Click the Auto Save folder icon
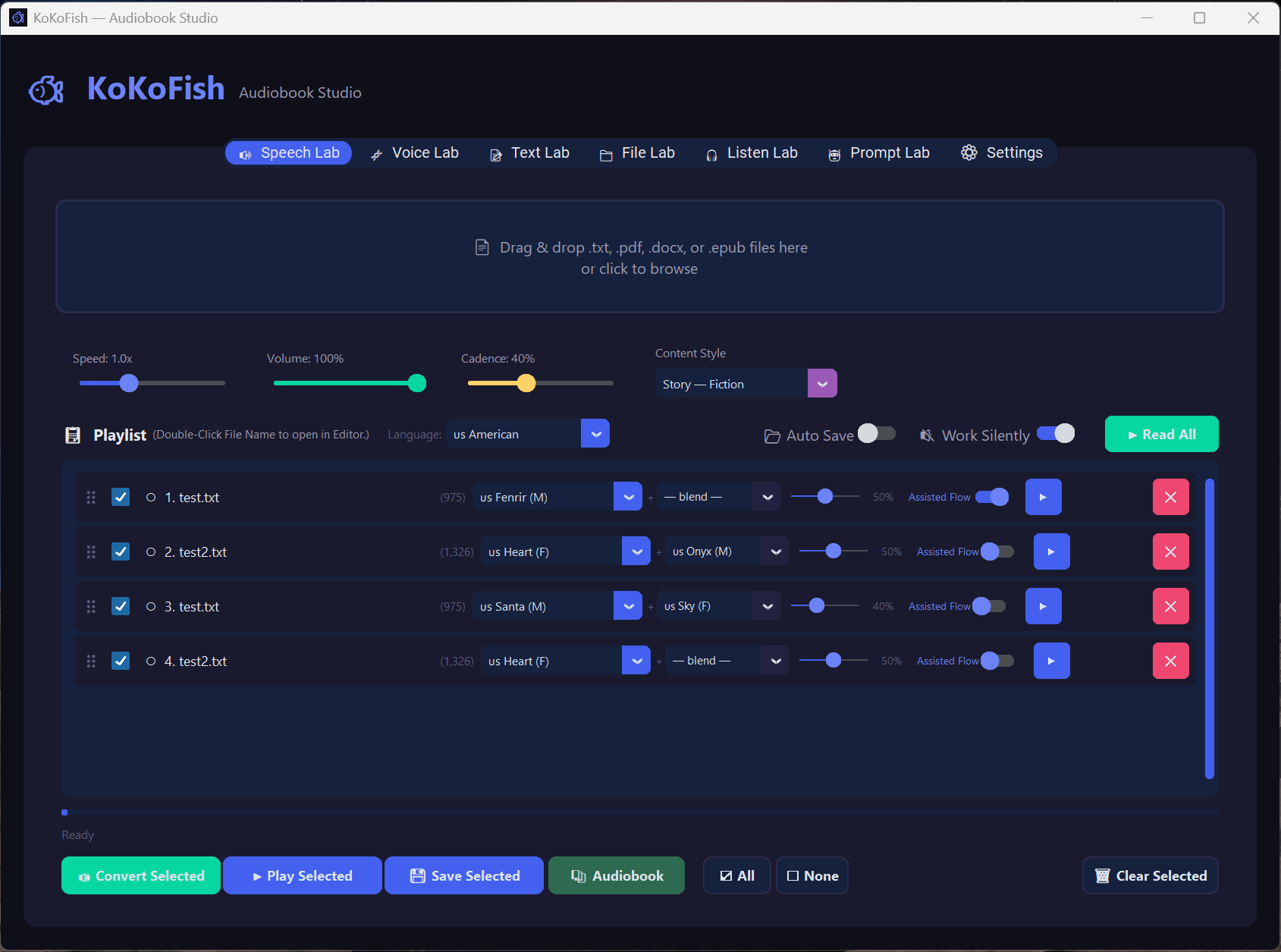The width and height of the screenshot is (1281, 952). 772,436
